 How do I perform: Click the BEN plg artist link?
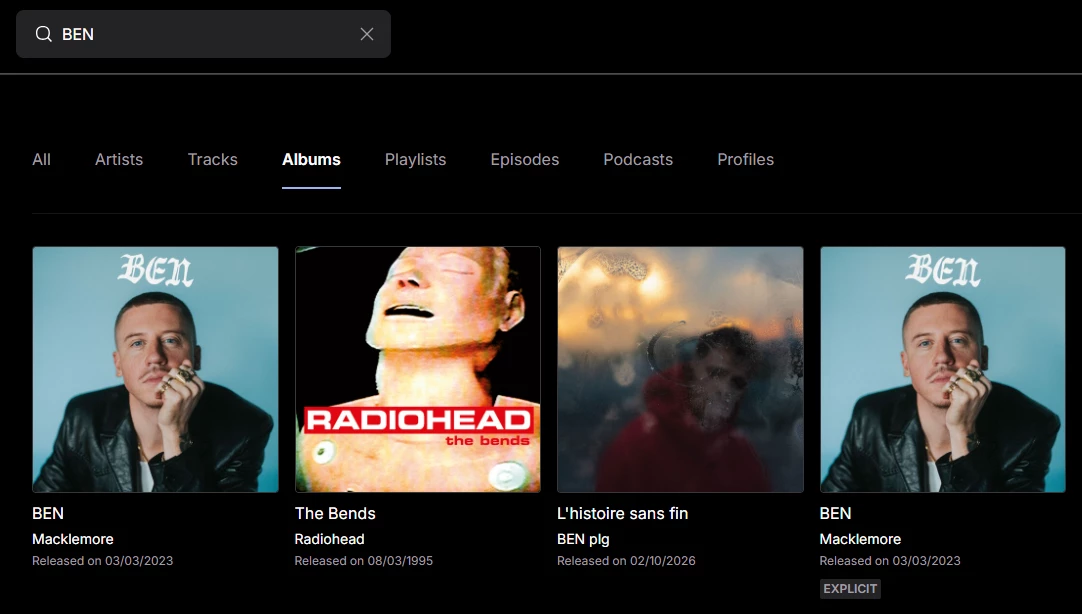tap(583, 539)
